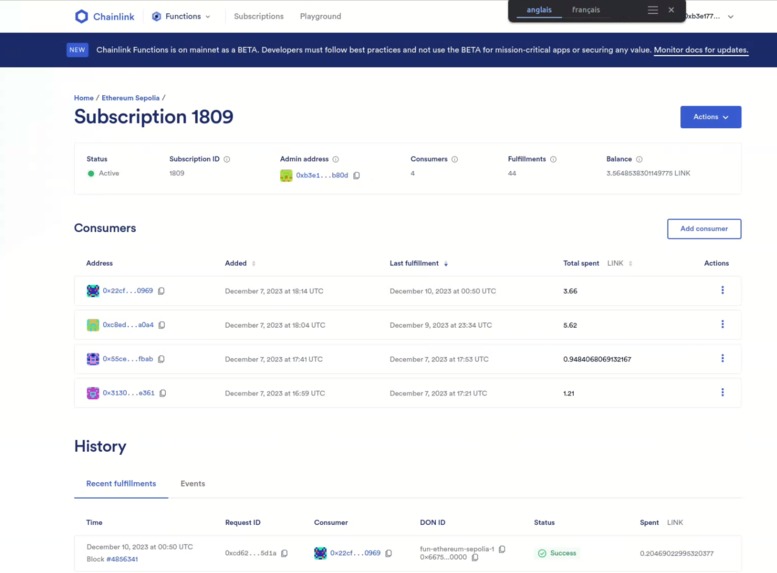Open consumer address 0x55ce...fbab

(128, 358)
